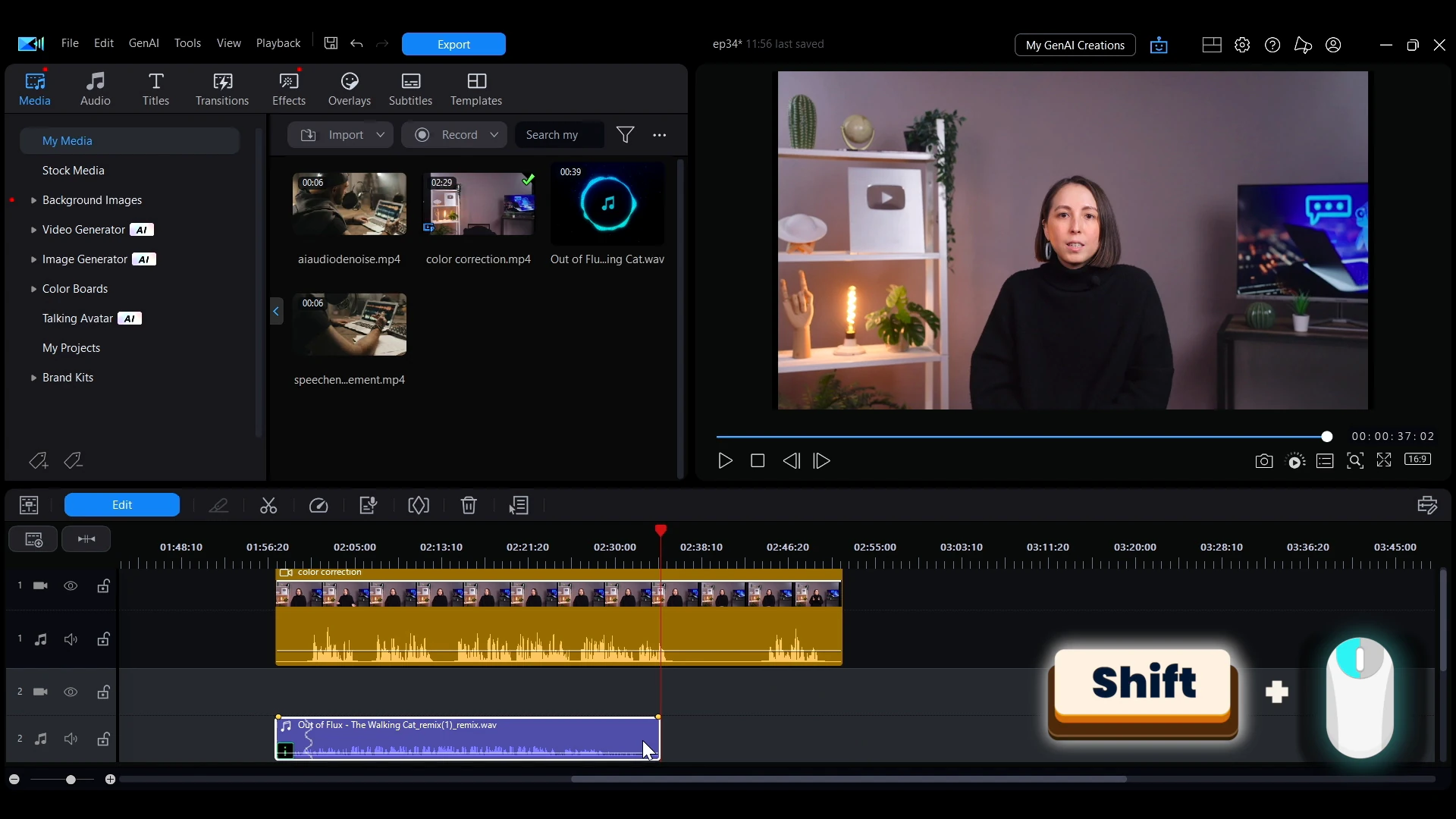Collapse the media sidebar with left chevron
The image size is (1456, 819).
coord(276,312)
